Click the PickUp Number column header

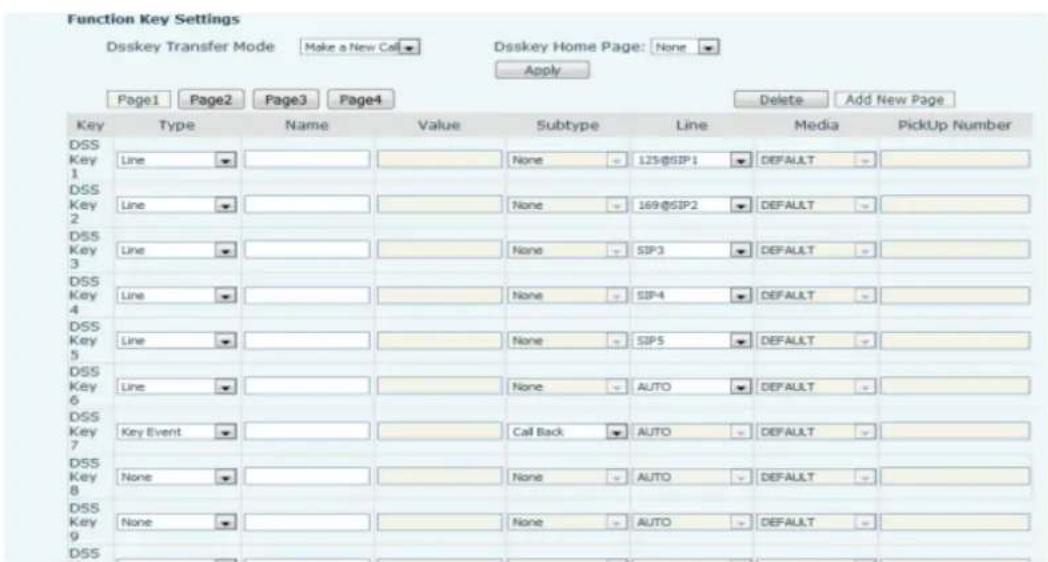point(954,125)
